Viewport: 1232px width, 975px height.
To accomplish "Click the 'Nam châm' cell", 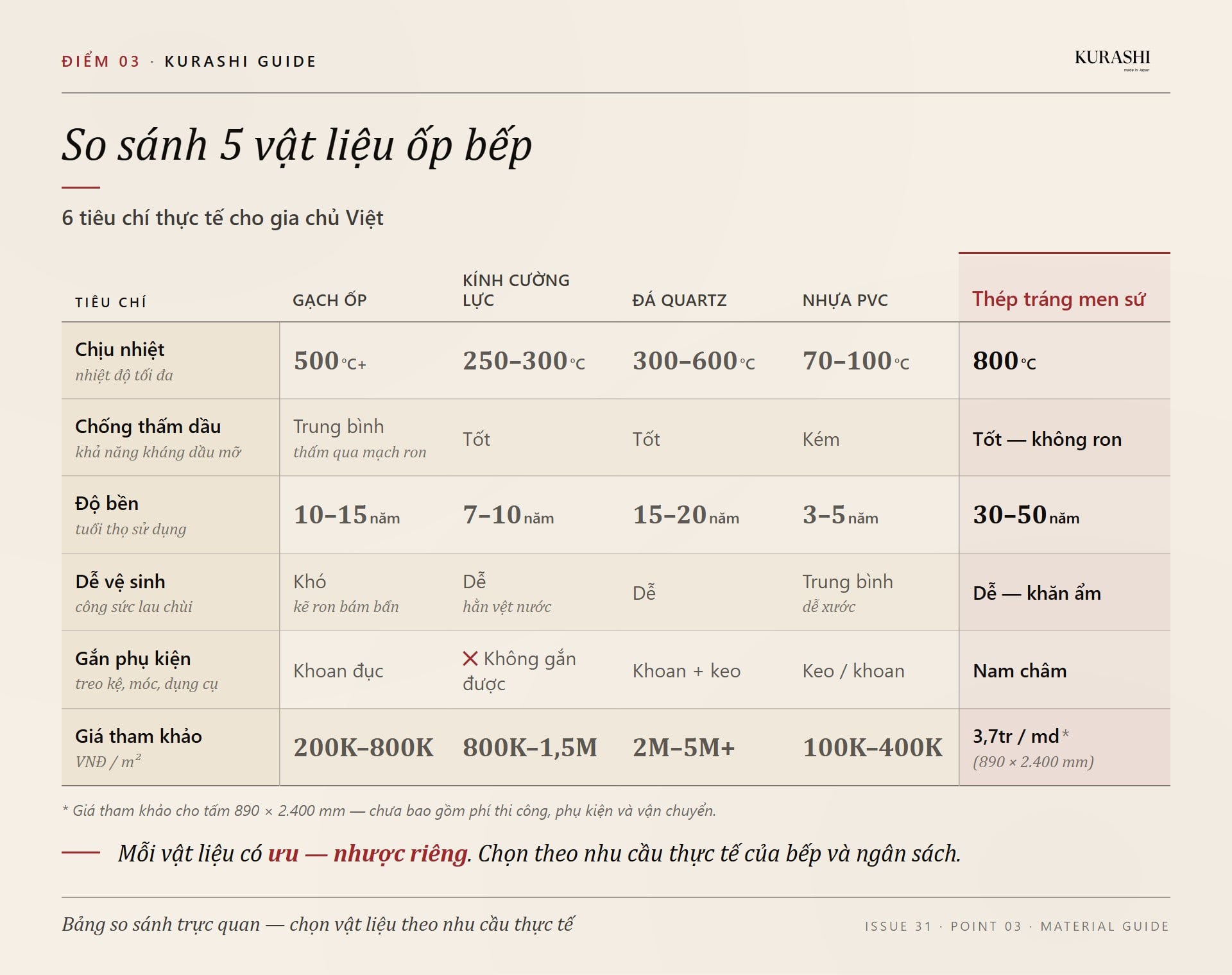I will (1020, 671).
